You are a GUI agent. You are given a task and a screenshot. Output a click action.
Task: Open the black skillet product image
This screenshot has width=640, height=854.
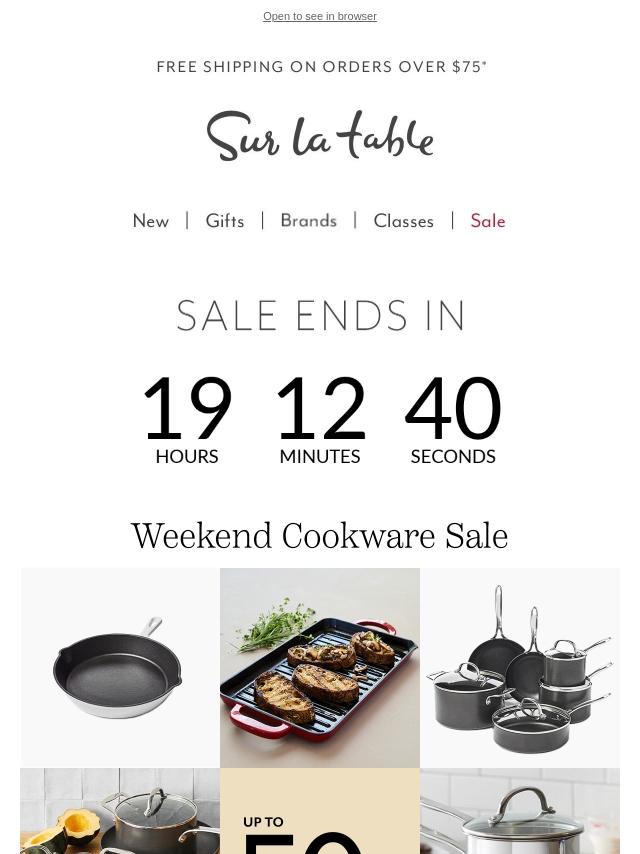click(x=120, y=668)
